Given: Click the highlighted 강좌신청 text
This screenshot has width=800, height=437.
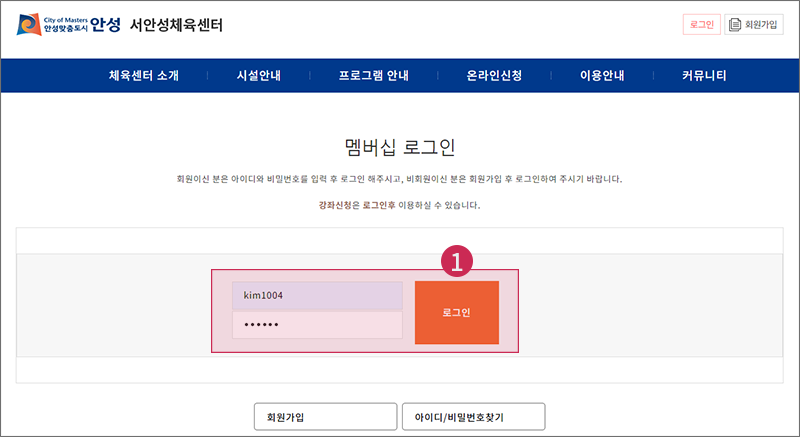Looking at the screenshot, I should pyautogui.click(x=335, y=205).
